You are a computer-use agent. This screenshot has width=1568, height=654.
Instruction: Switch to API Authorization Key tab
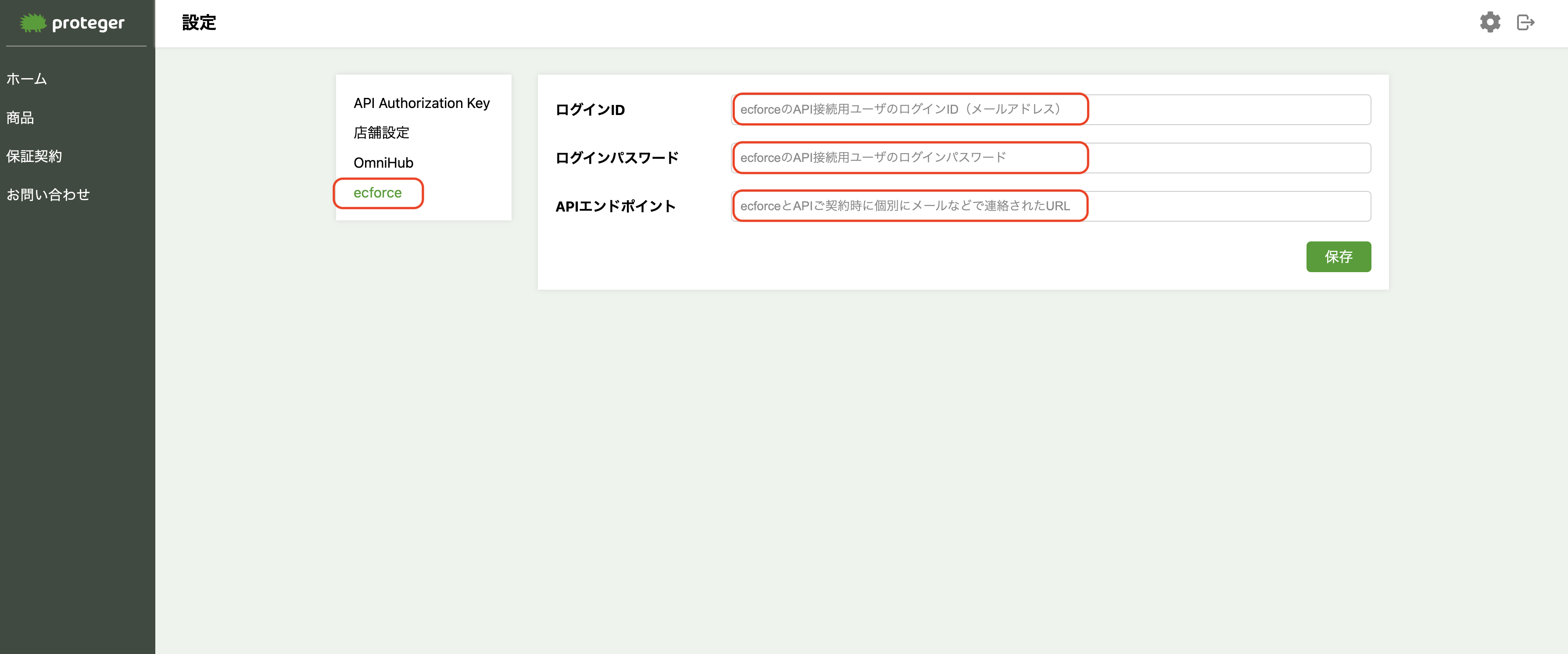click(421, 103)
